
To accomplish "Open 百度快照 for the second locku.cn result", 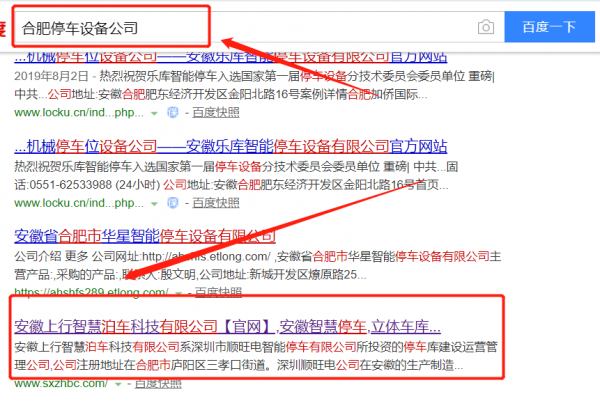I will tap(216, 204).
